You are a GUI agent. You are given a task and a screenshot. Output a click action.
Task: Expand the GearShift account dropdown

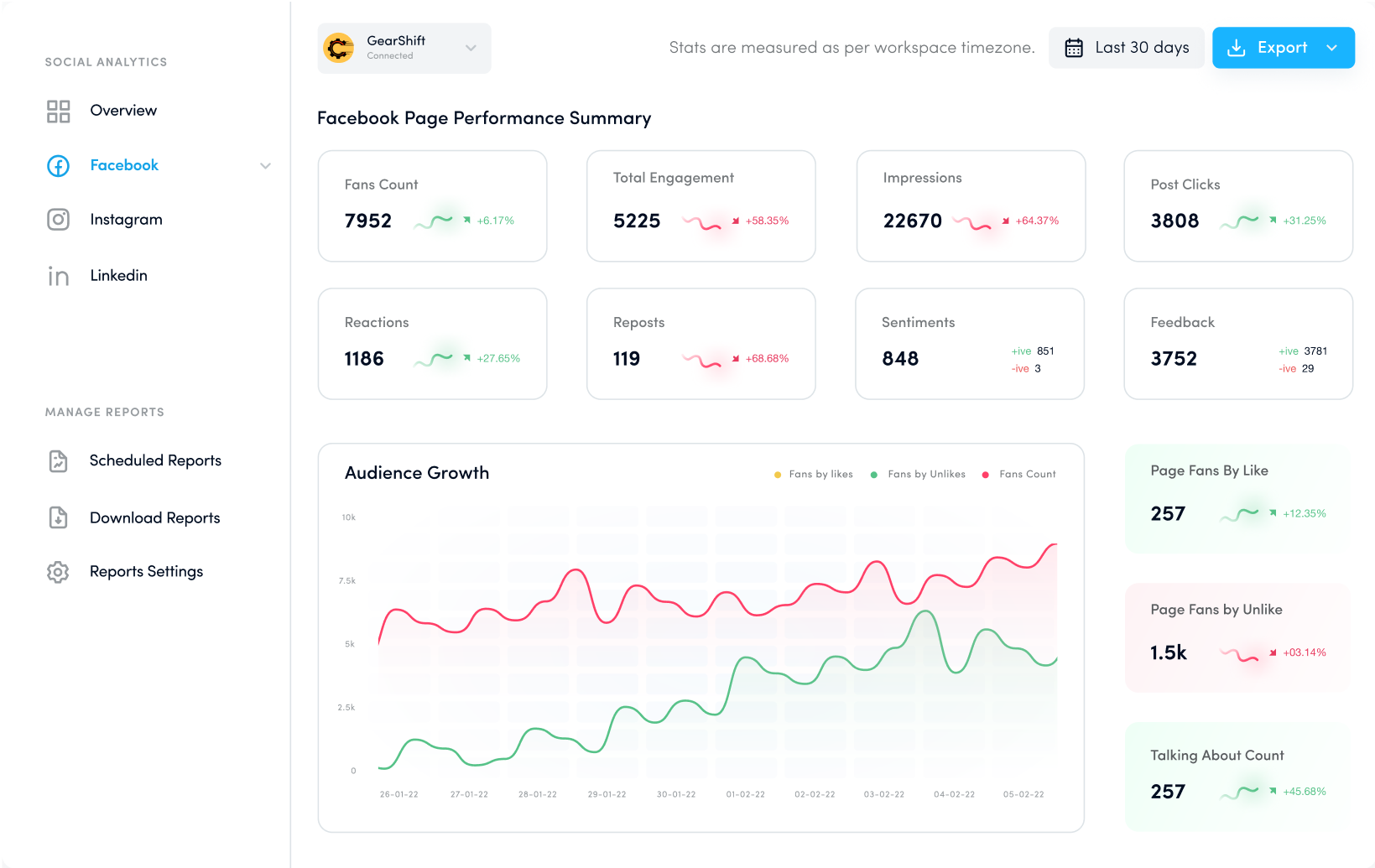point(470,48)
